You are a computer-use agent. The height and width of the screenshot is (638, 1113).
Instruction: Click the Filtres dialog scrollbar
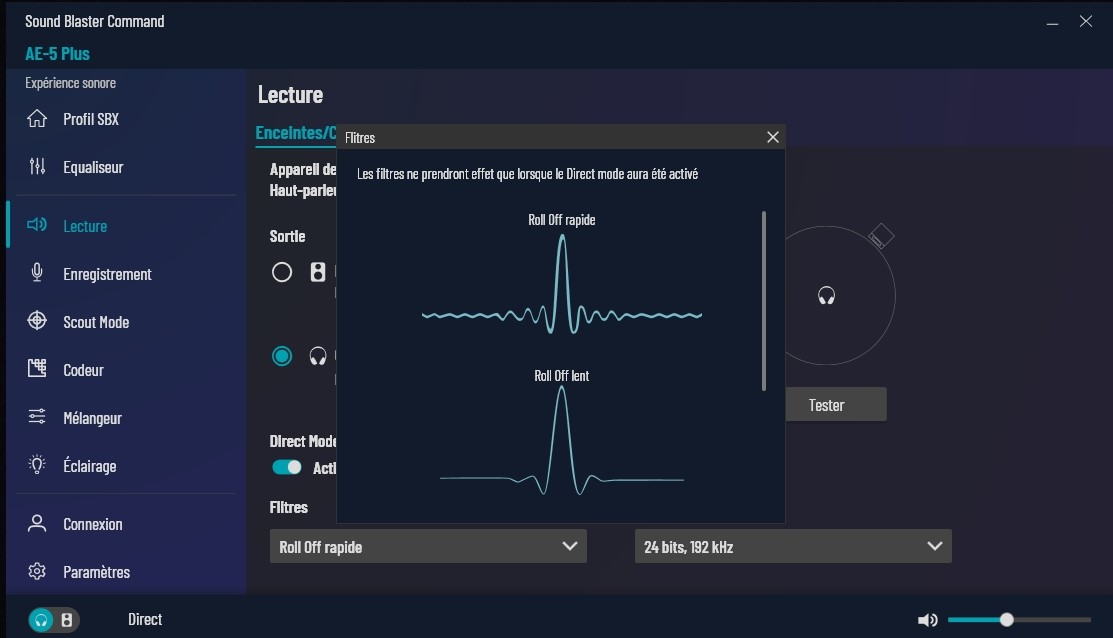point(764,300)
